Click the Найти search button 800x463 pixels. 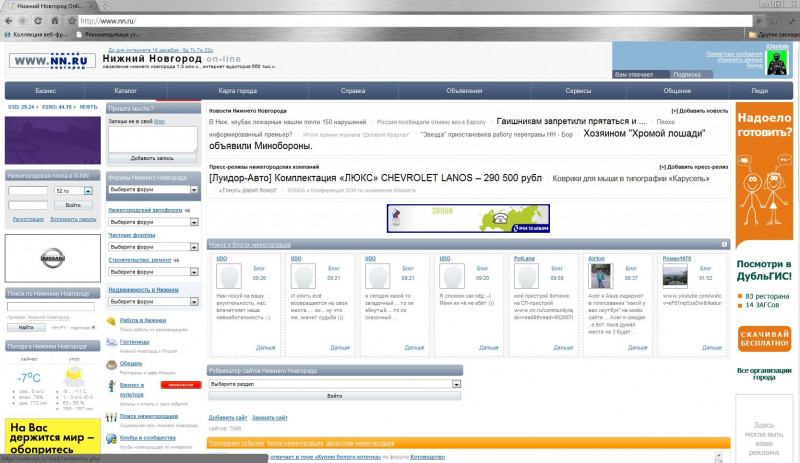(26, 327)
